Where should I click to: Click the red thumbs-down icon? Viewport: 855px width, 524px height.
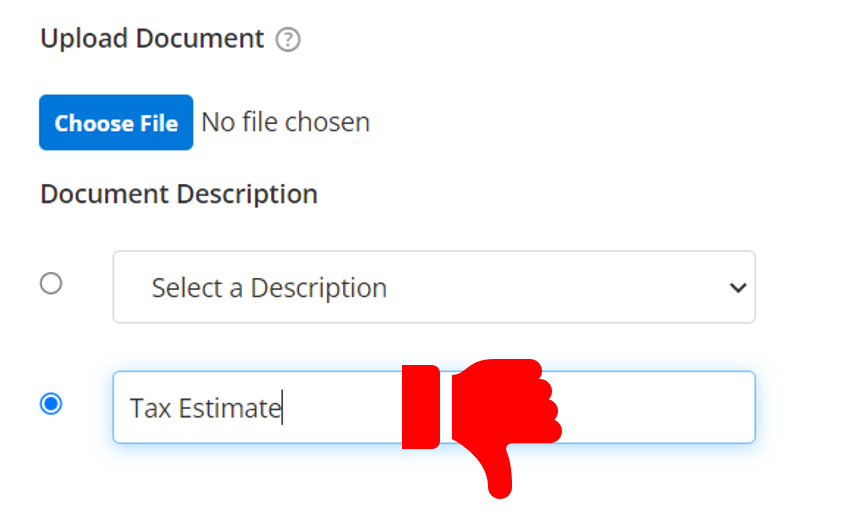click(482, 429)
